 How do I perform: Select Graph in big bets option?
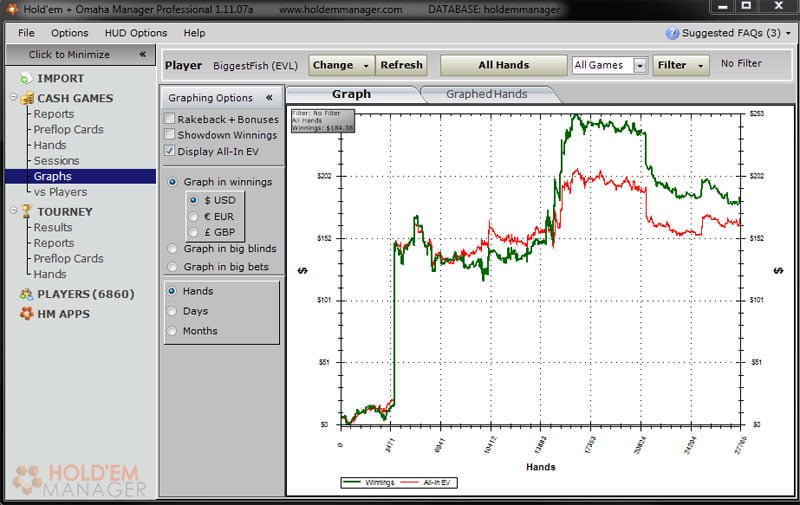pos(172,267)
